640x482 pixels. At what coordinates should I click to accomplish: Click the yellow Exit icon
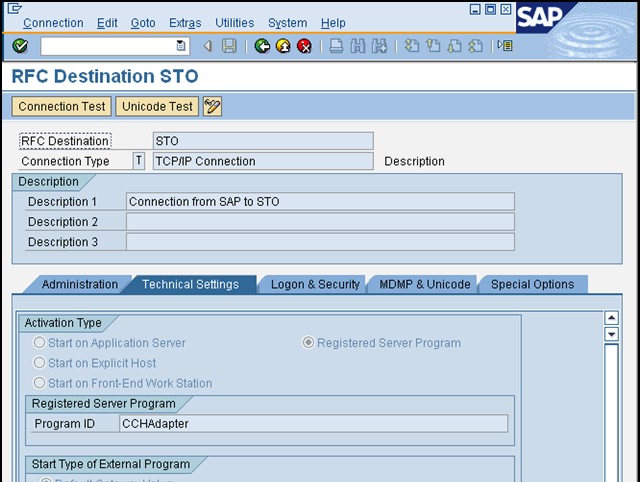coord(283,46)
